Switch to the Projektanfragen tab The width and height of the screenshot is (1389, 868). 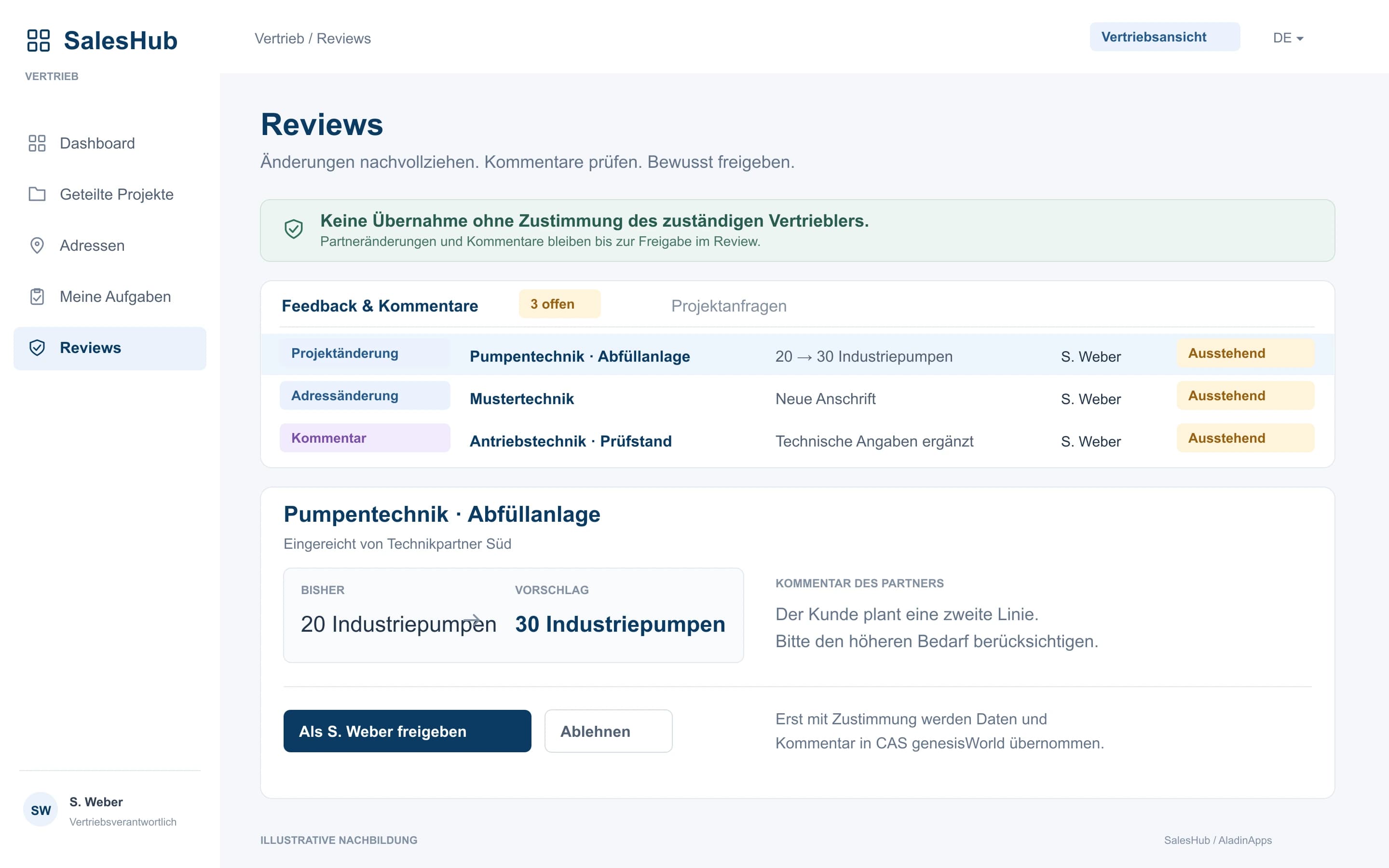pyautogui.click(x=729, y=306)
